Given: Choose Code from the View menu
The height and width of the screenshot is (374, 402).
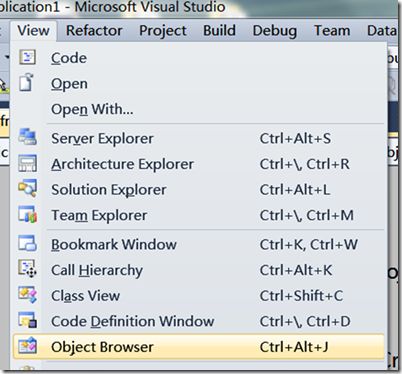Looking at the screenshot, I should (199, 58).
